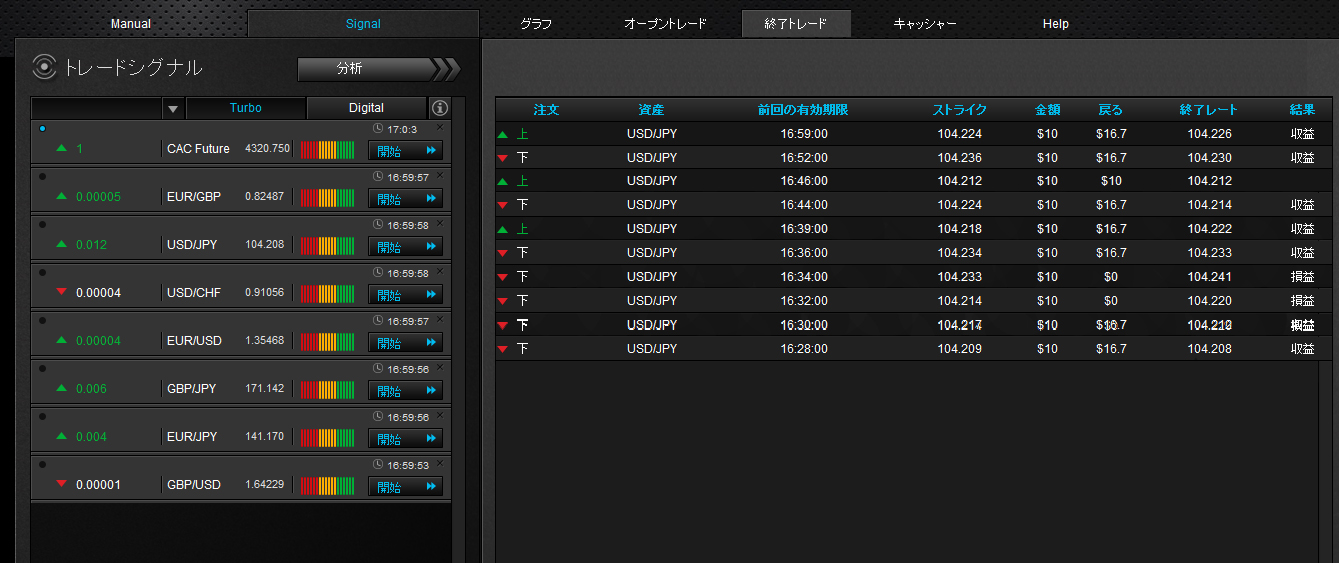Sort by the 終了レート column header
The image size is (1339, 563).
click(1209, 110)
